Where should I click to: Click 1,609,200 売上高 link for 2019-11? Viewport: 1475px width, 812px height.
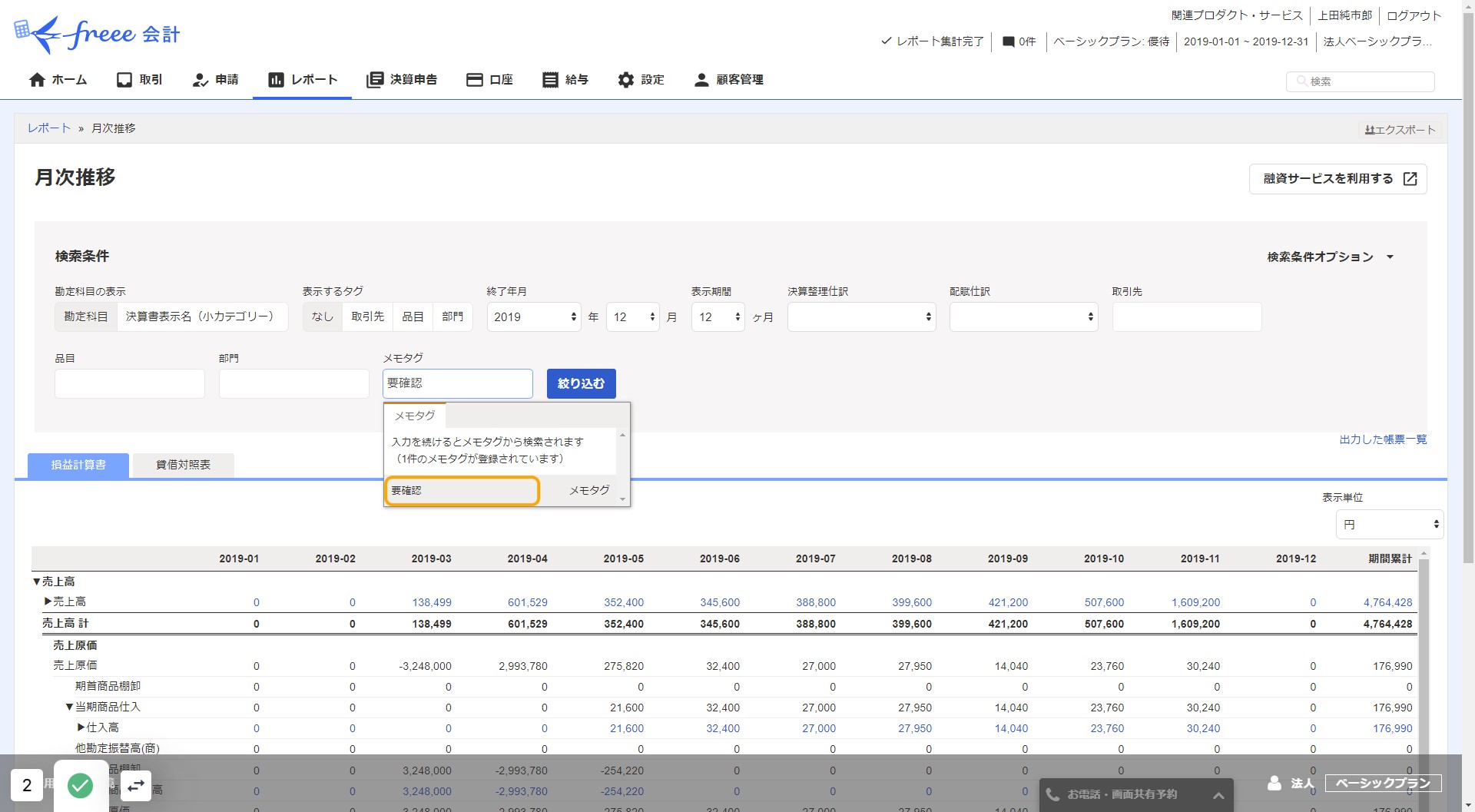click(1195, 603)
